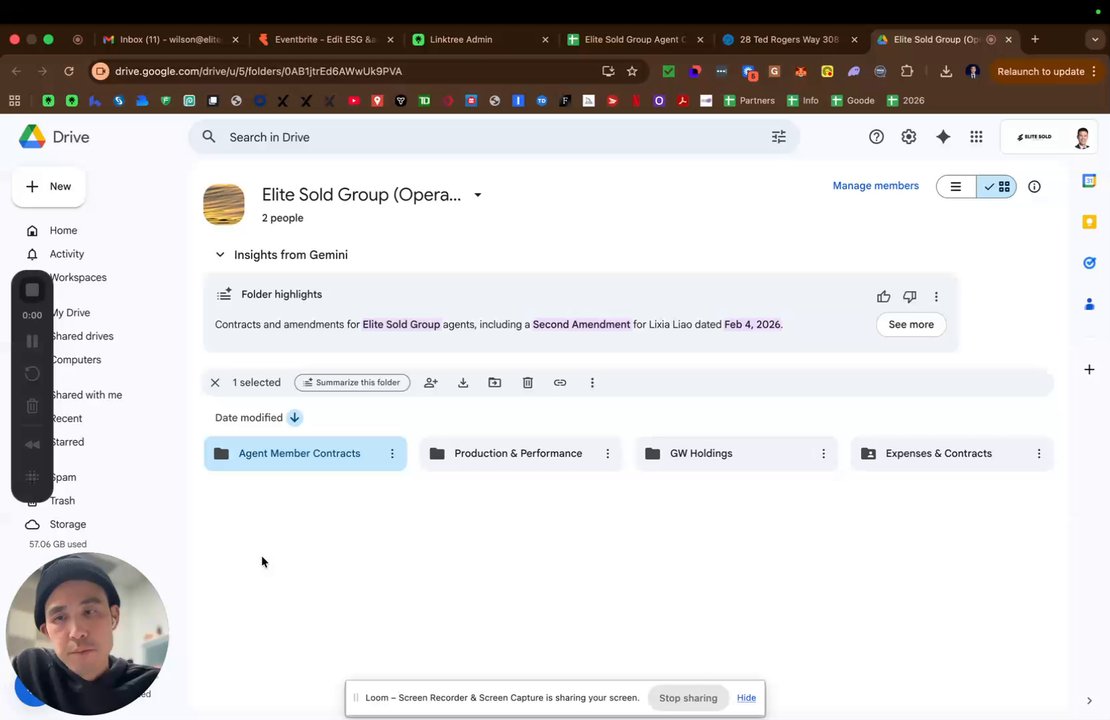
Task: Open Chrome downloads icon
Action: click(946, 71)
